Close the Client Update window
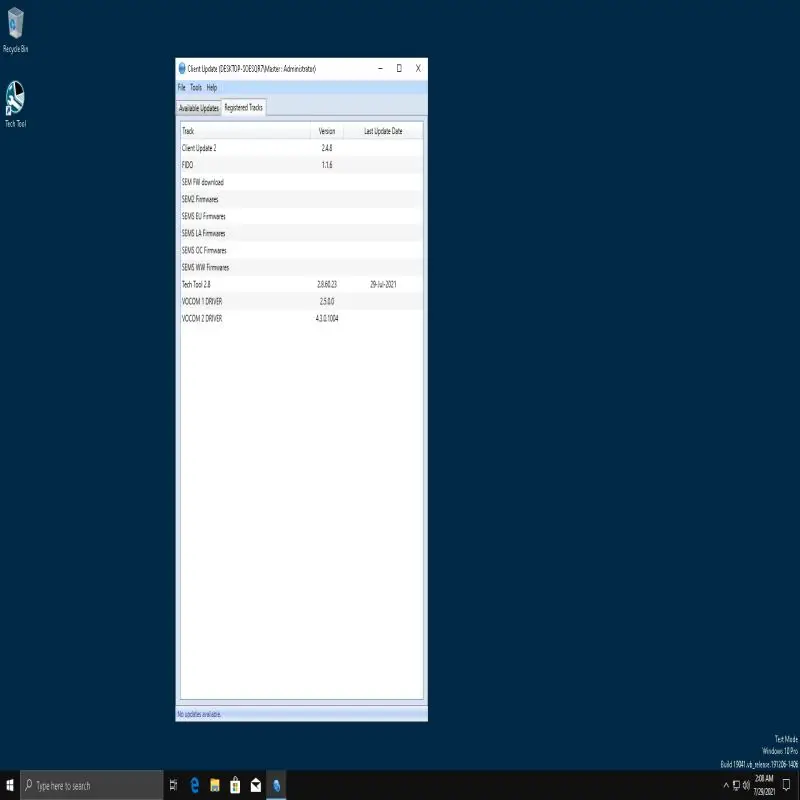Image resolution: width=800 pixels, height=800 pixels. click(x=418, y=68)
